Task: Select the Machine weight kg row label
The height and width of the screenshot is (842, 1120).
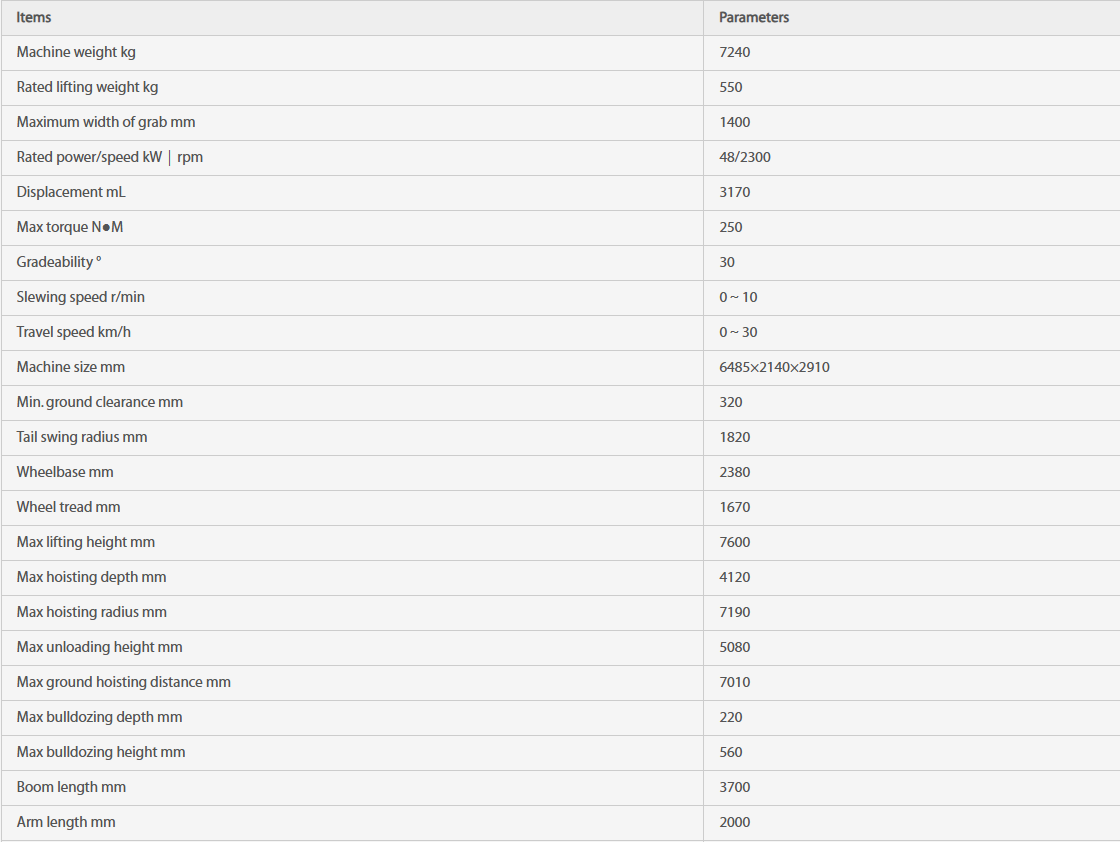Action: pyautogui.click(x=76, y=52)
